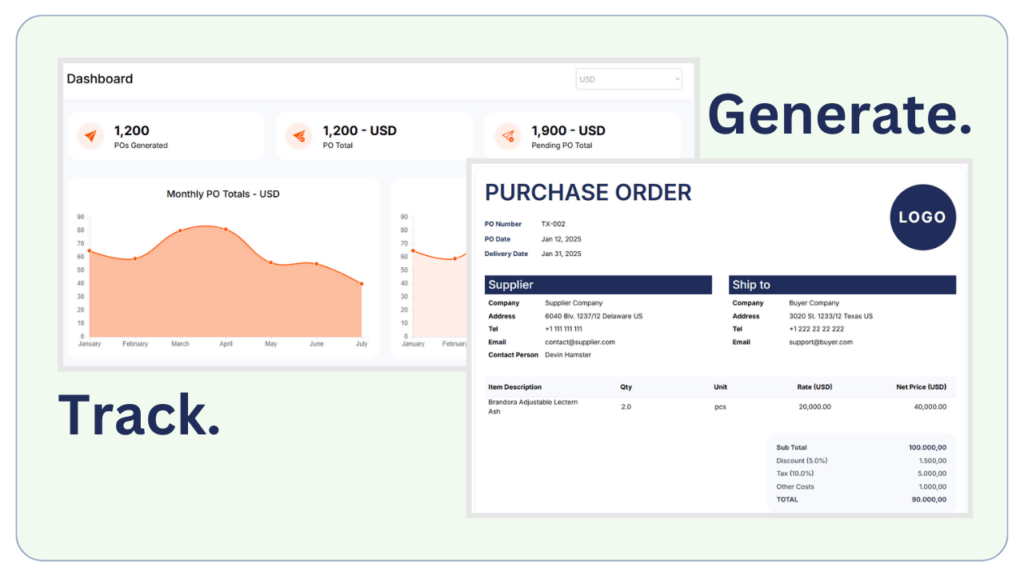Click the contact@supplier.com email link
The height and width of the screenshot is (576, 1024).
tap(578, 341)
